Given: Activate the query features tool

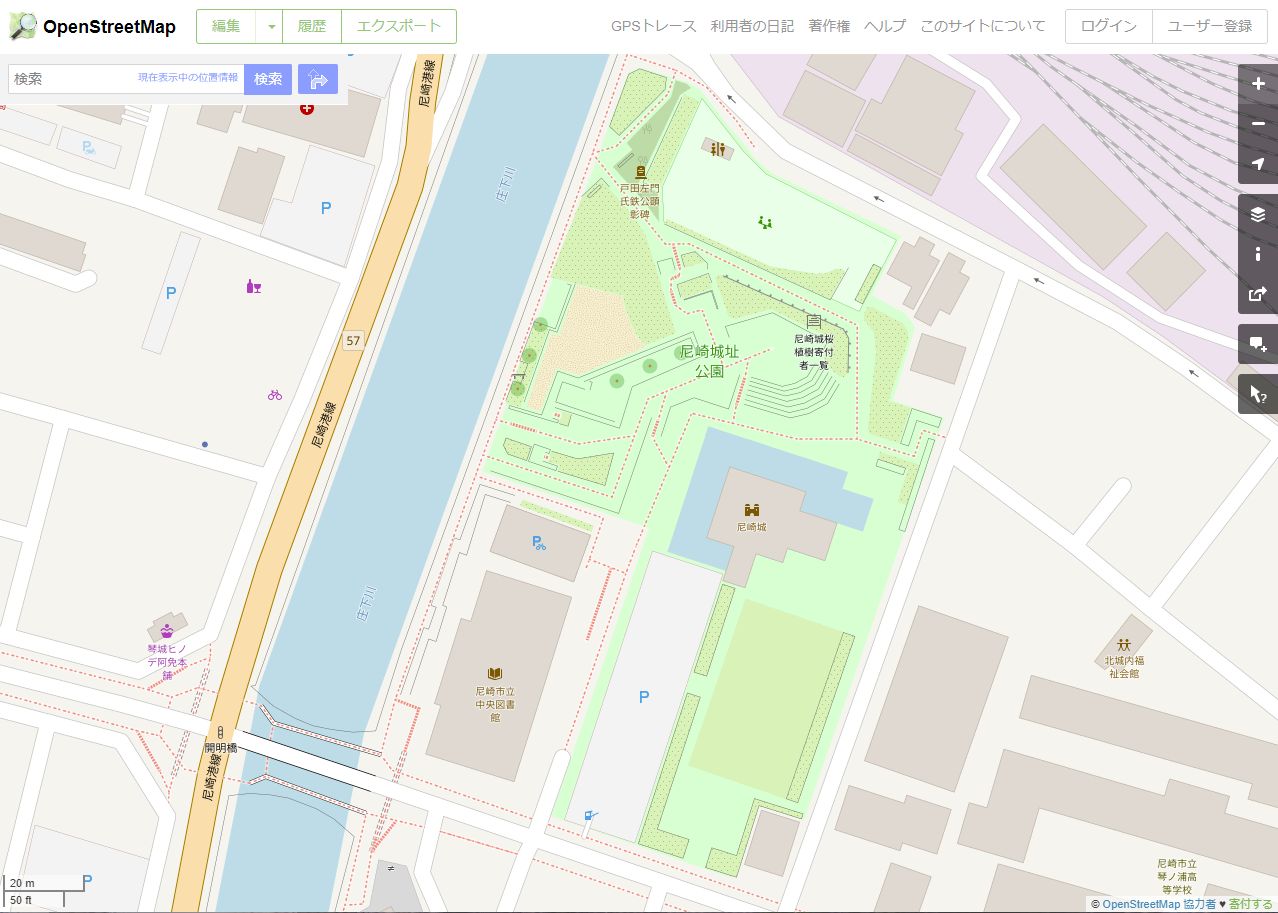Looking at the screenshot, I should (x=1258, y=394).
